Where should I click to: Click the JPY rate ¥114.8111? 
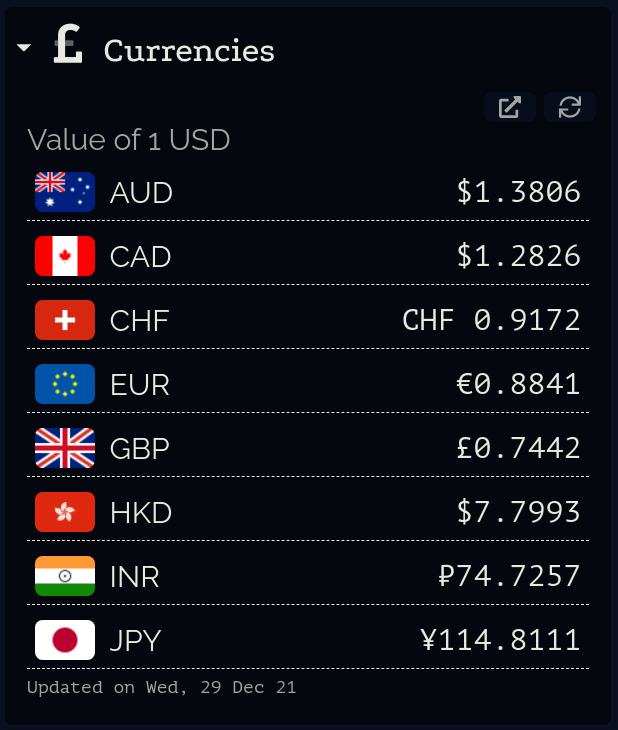click(x=500, y=640)
